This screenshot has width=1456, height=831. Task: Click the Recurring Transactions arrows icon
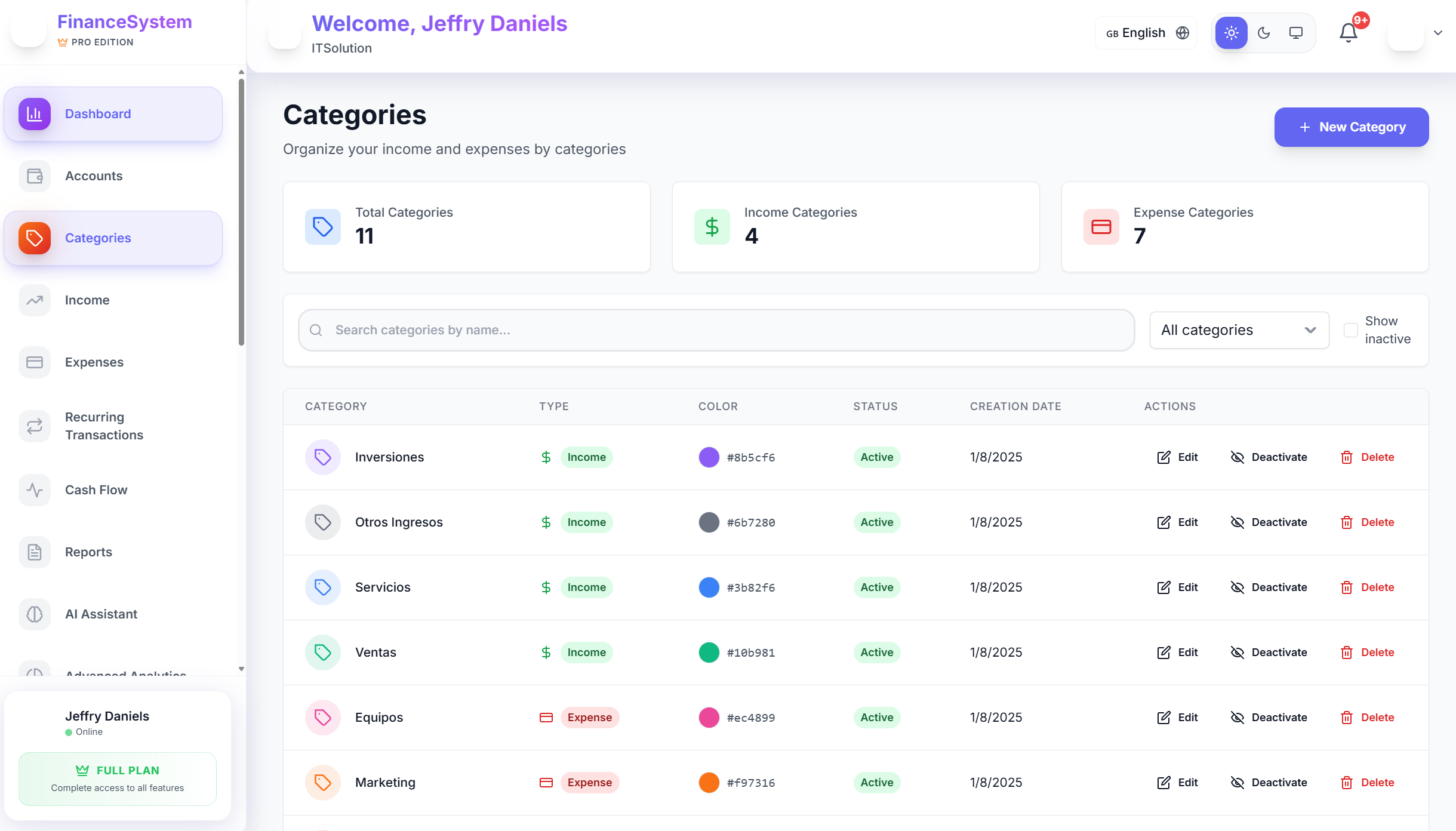[35, 426]
